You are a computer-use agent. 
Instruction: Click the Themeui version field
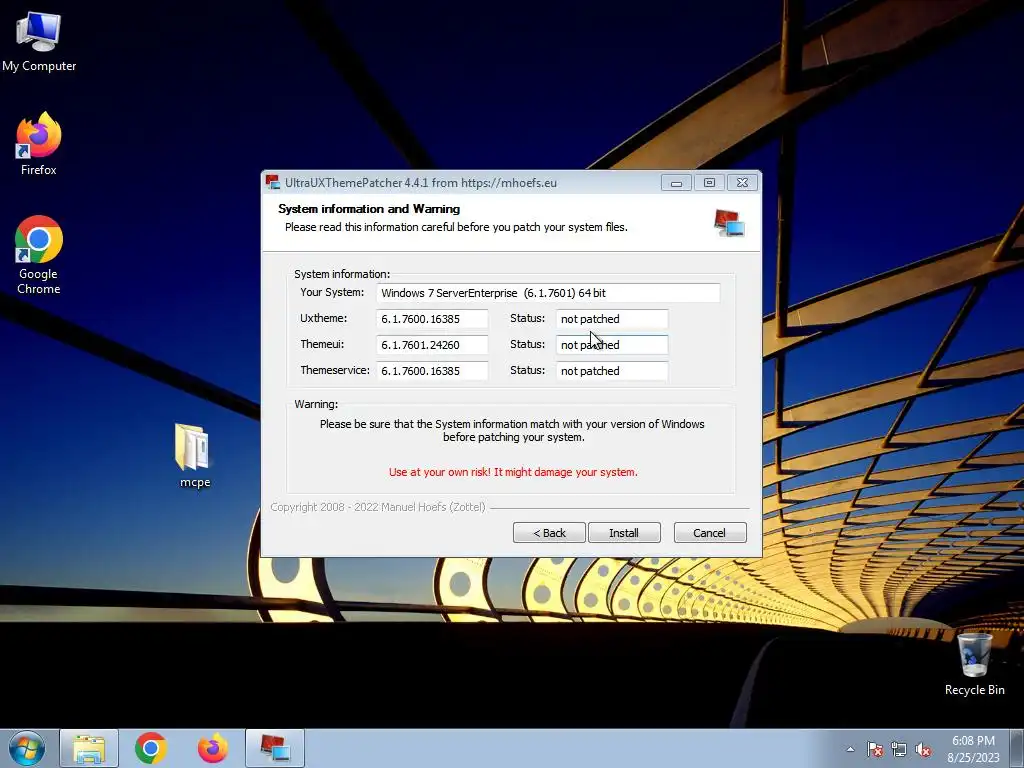click(x=432, y=345)
